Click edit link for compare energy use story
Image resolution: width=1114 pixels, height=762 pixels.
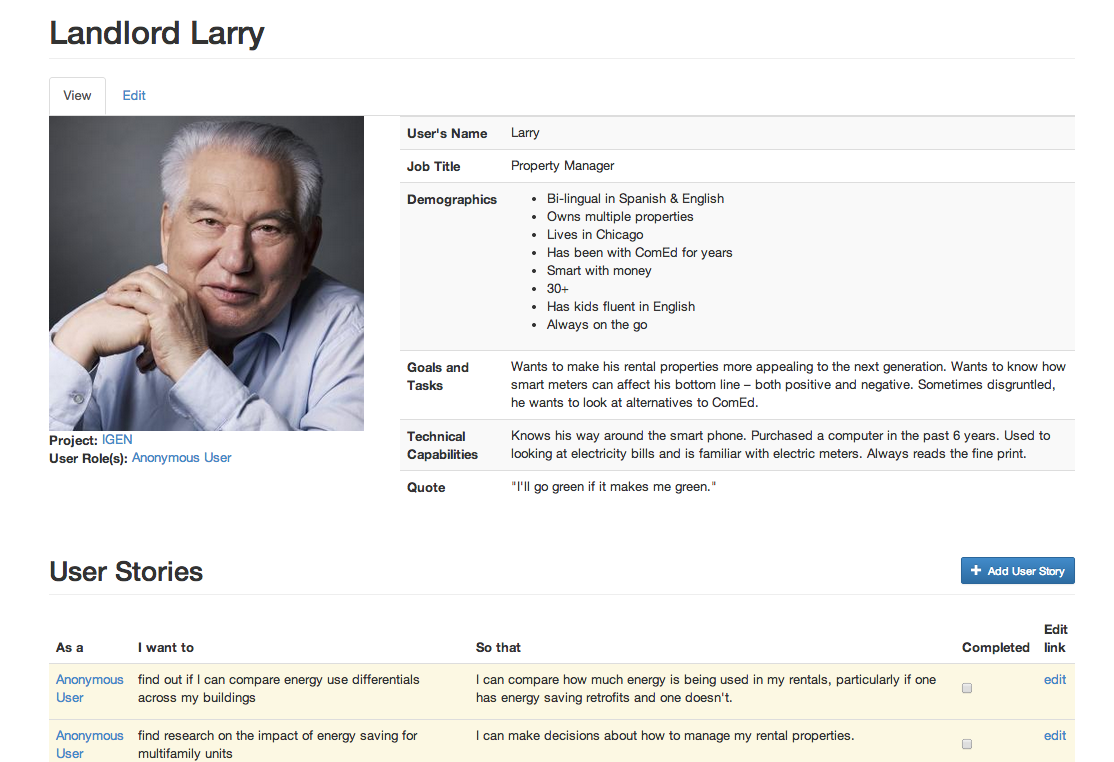[x=1055, y=680]
